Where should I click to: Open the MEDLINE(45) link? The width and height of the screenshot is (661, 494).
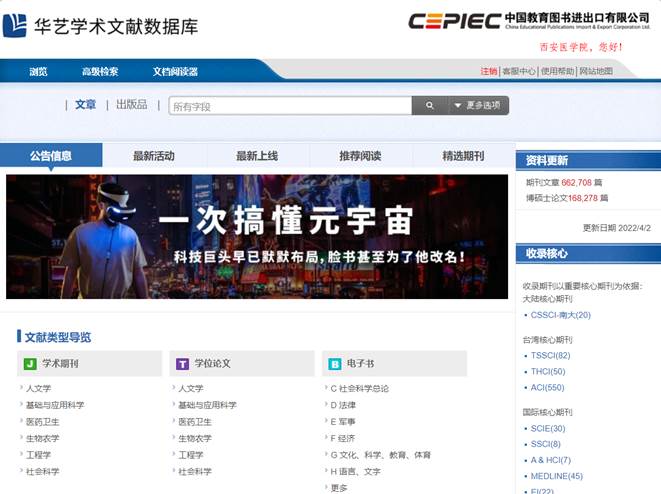[x=557, y=476]
